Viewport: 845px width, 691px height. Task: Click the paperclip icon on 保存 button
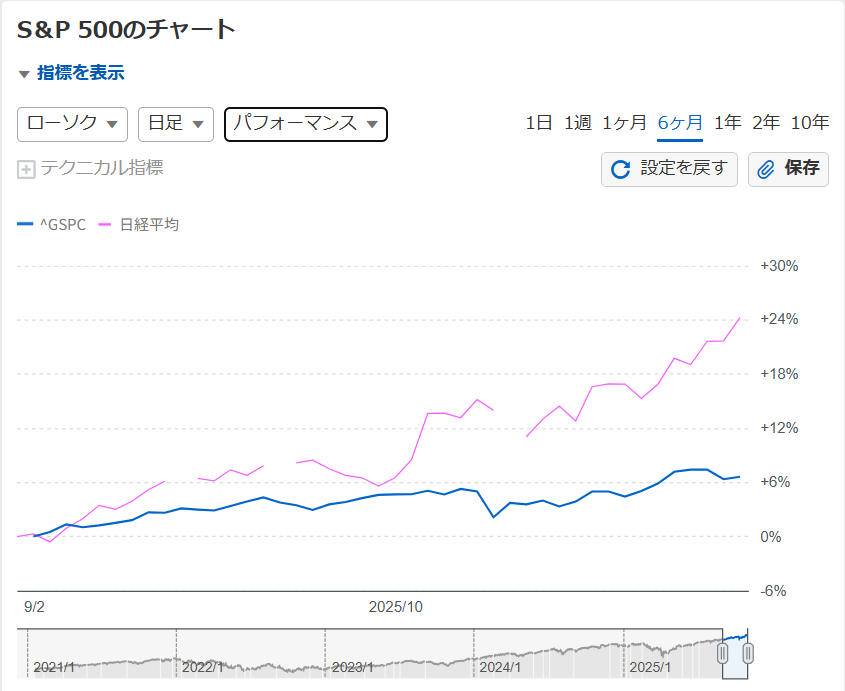click(x=766, y=169)
